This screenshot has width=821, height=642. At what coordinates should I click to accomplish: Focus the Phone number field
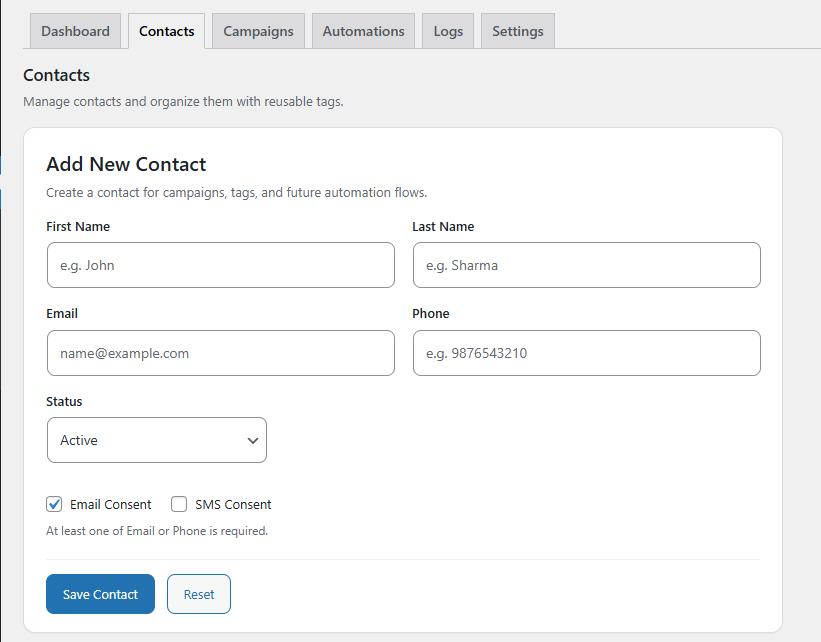[x=586, y=353]
